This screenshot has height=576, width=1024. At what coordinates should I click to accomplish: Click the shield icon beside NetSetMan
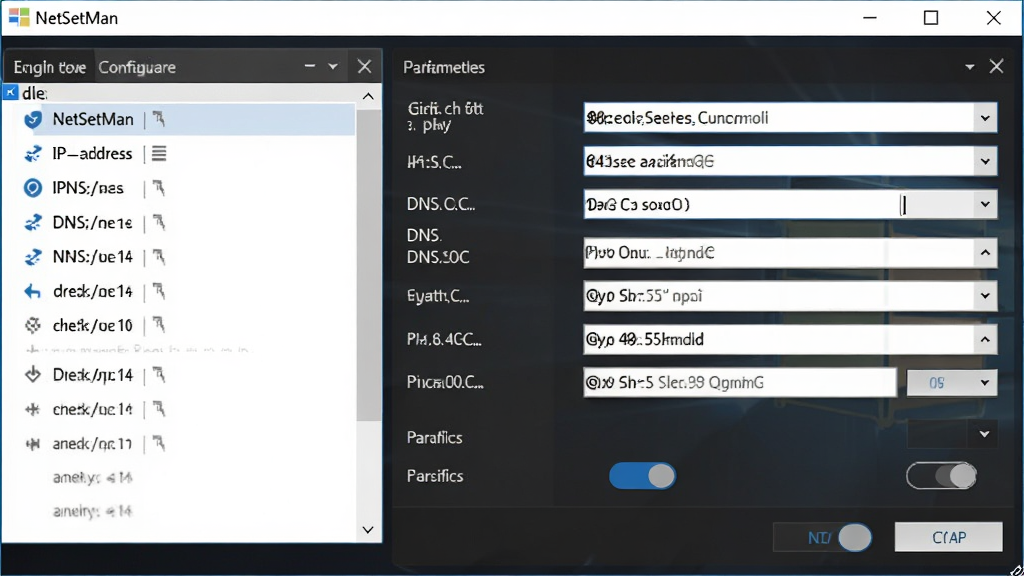click(33, 120)
